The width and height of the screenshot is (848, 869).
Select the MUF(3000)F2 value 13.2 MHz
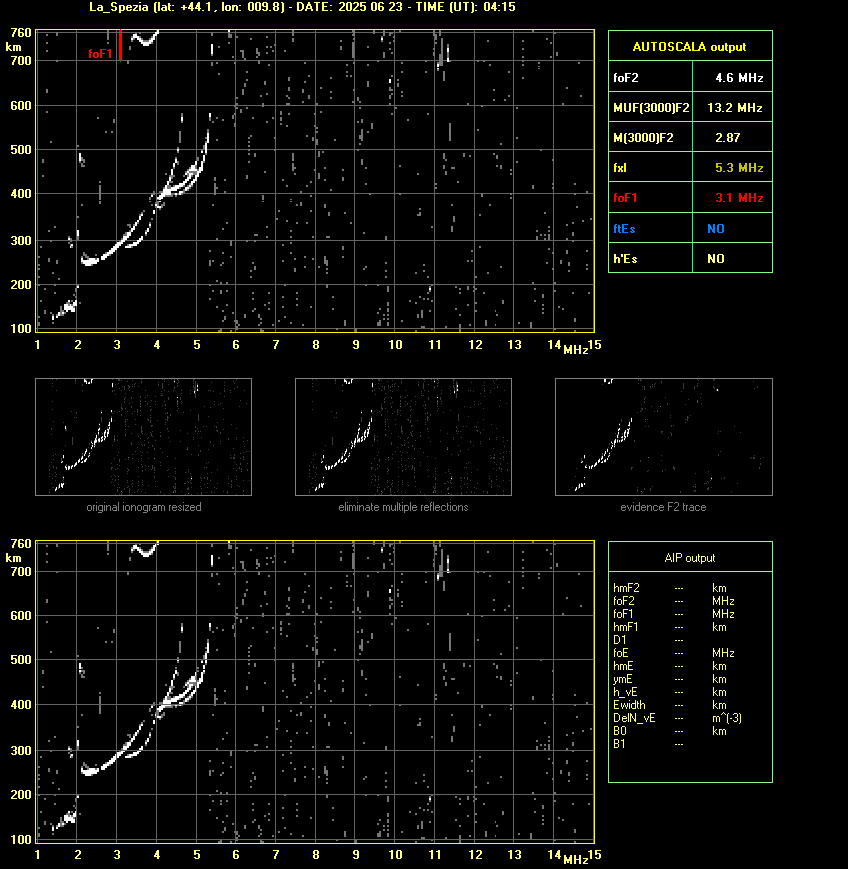(x=735, y=108)
